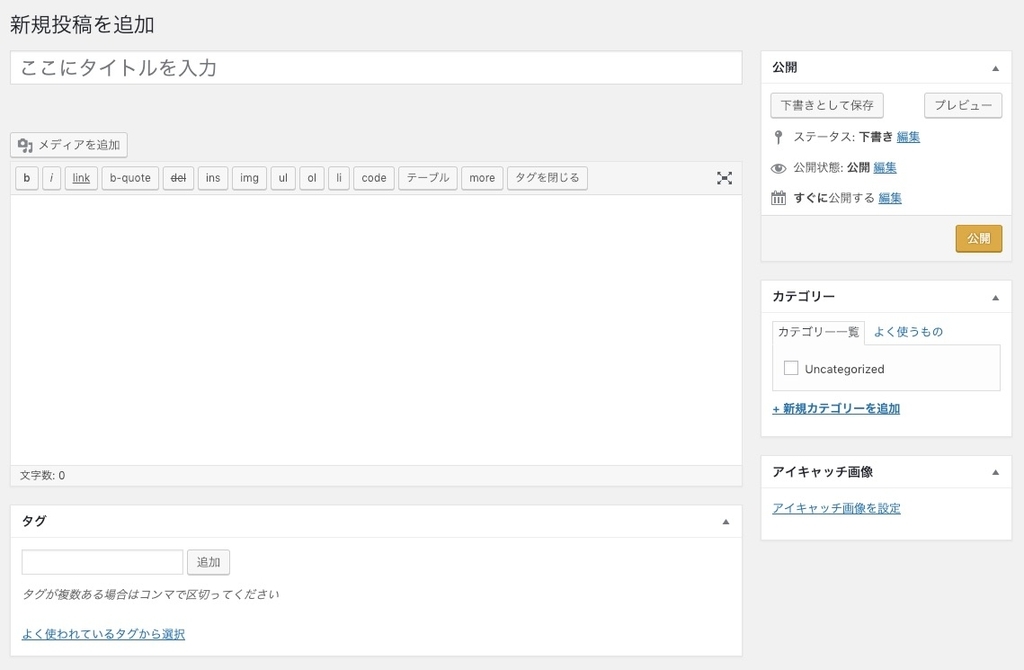The height and width of the screenshot is (670, 1024).
Task: Click the code quicktag button
Action: pyautogui.click(x=374, y=178)
